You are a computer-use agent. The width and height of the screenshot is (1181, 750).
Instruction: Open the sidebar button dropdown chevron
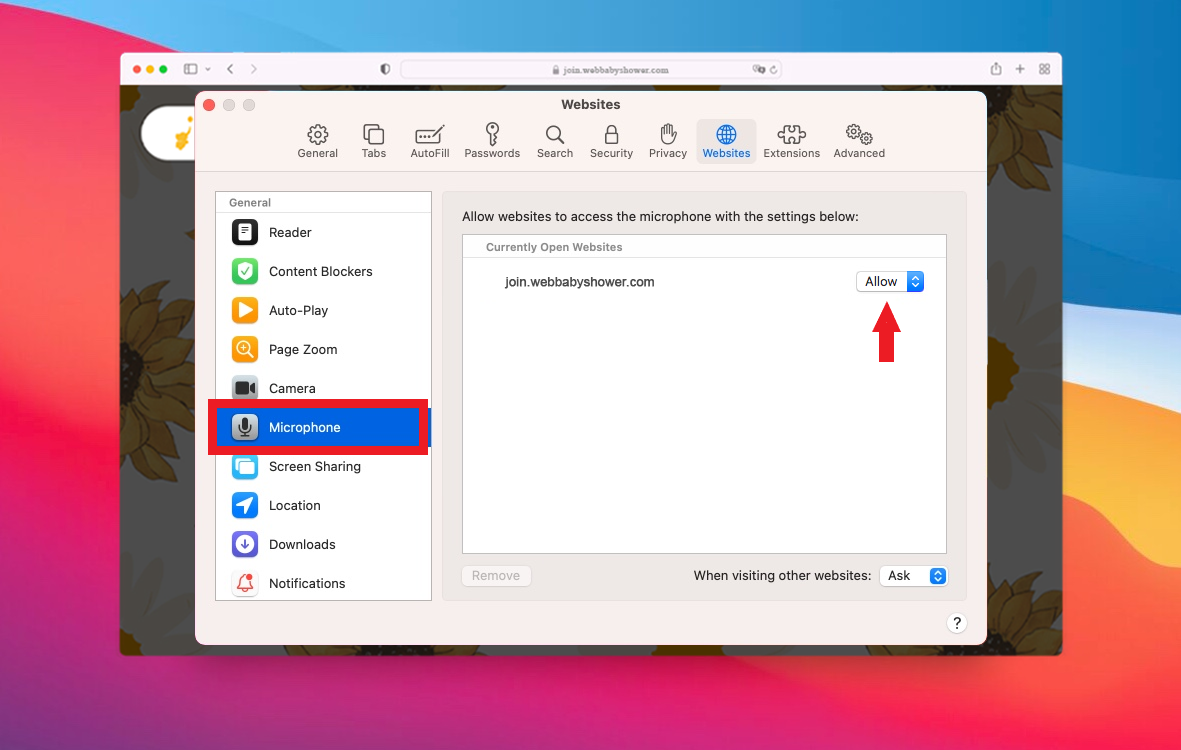click(x=208, y=69)
